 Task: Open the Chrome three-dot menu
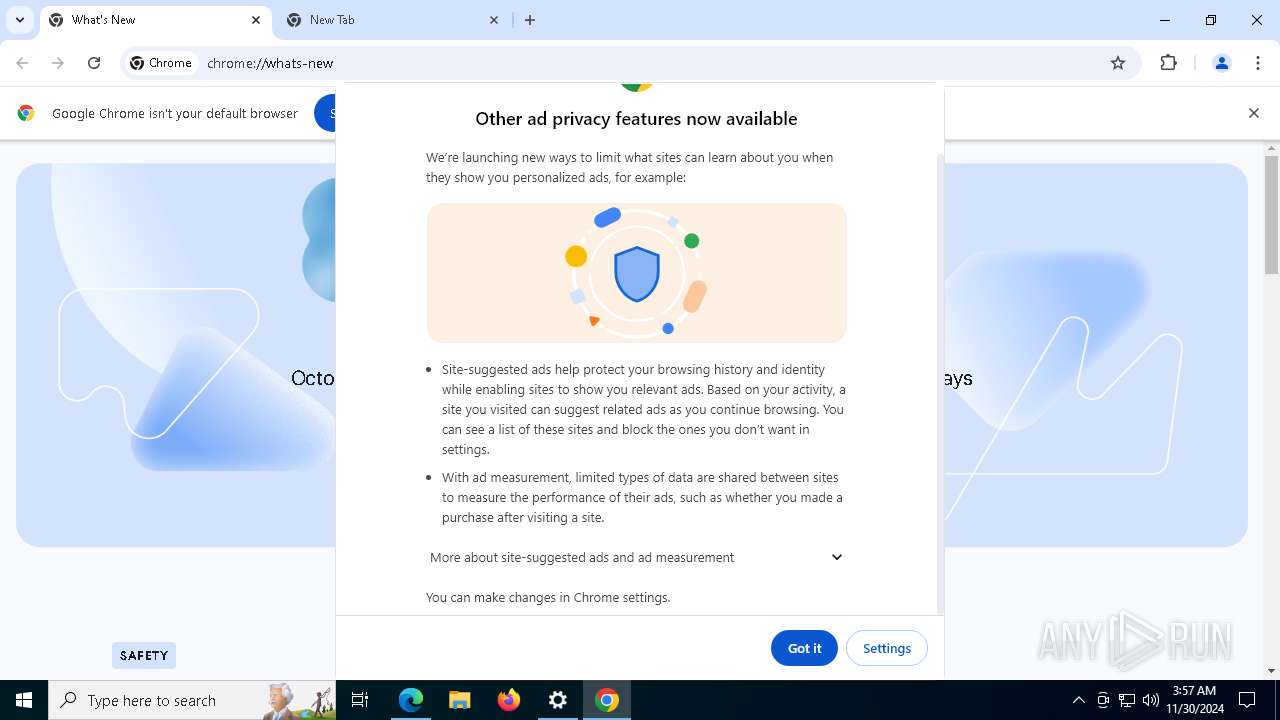tap(1258, 63)
